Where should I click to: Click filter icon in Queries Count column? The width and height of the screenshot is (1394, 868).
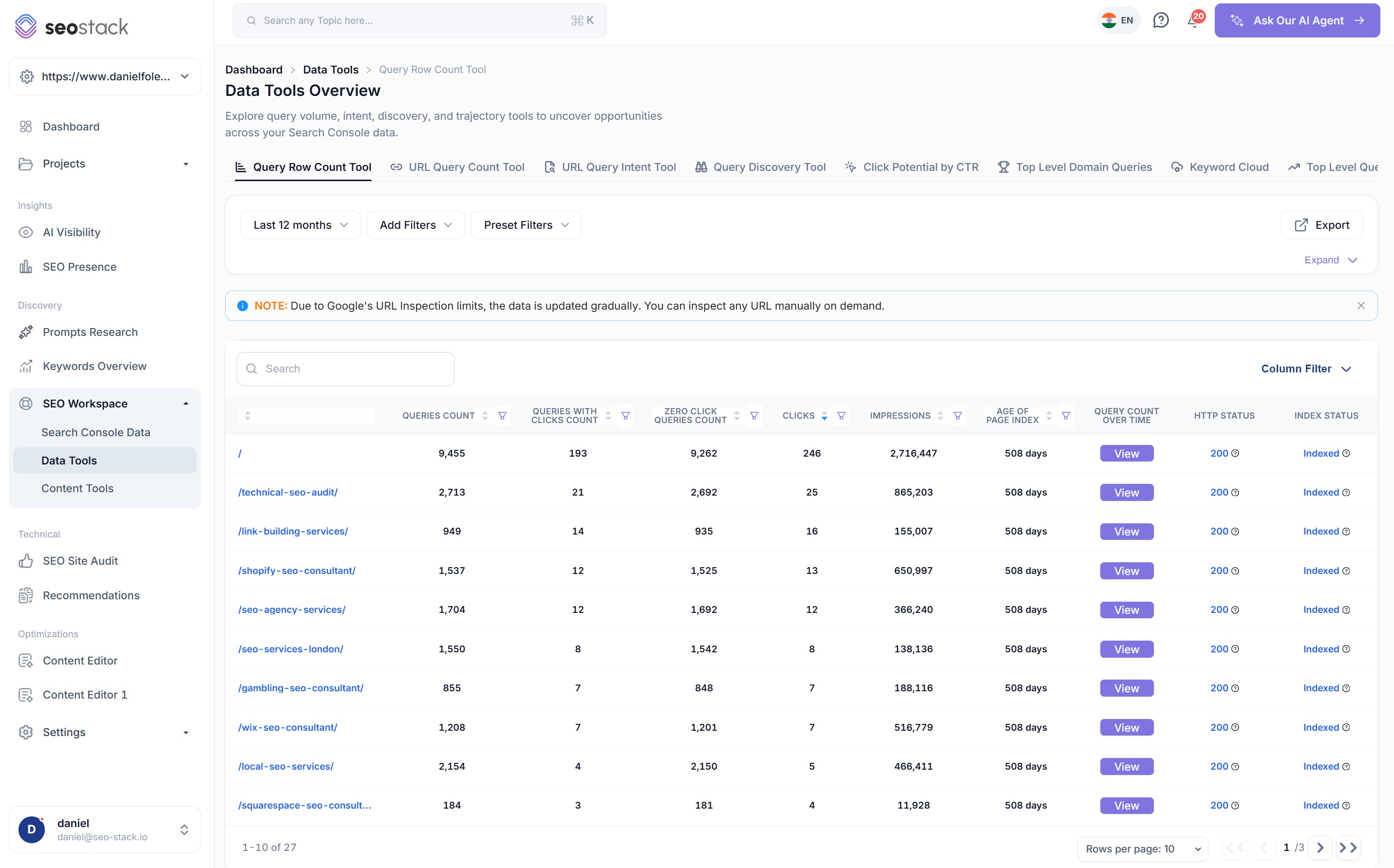(x=502, y=416)
